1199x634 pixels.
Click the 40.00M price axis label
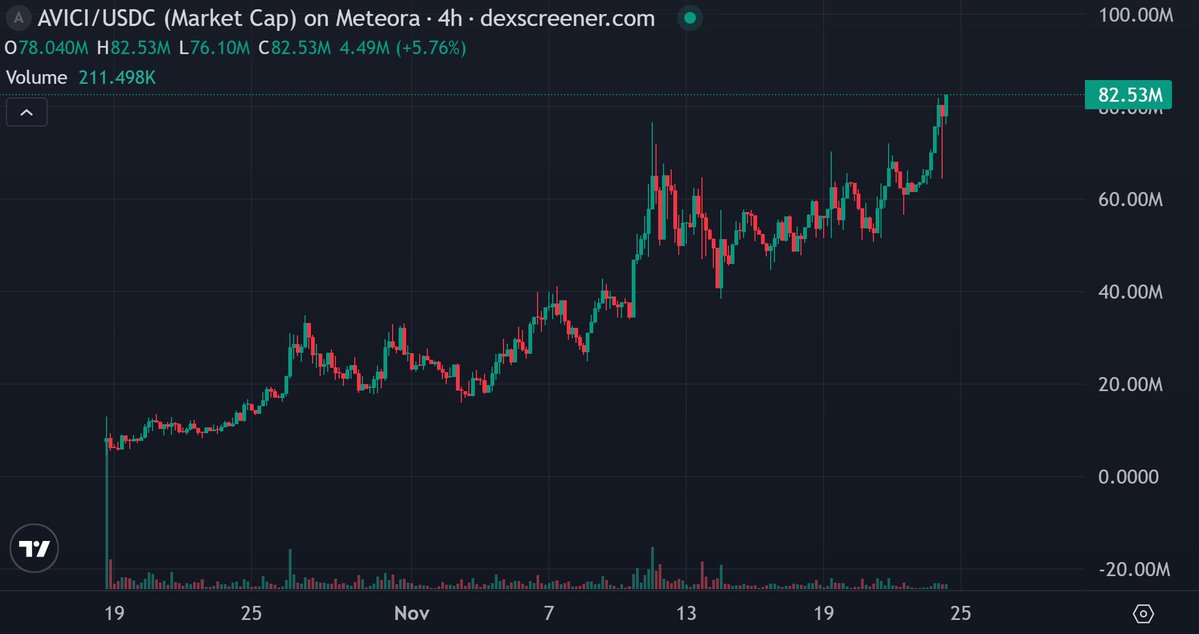(x=1129, y=292)
